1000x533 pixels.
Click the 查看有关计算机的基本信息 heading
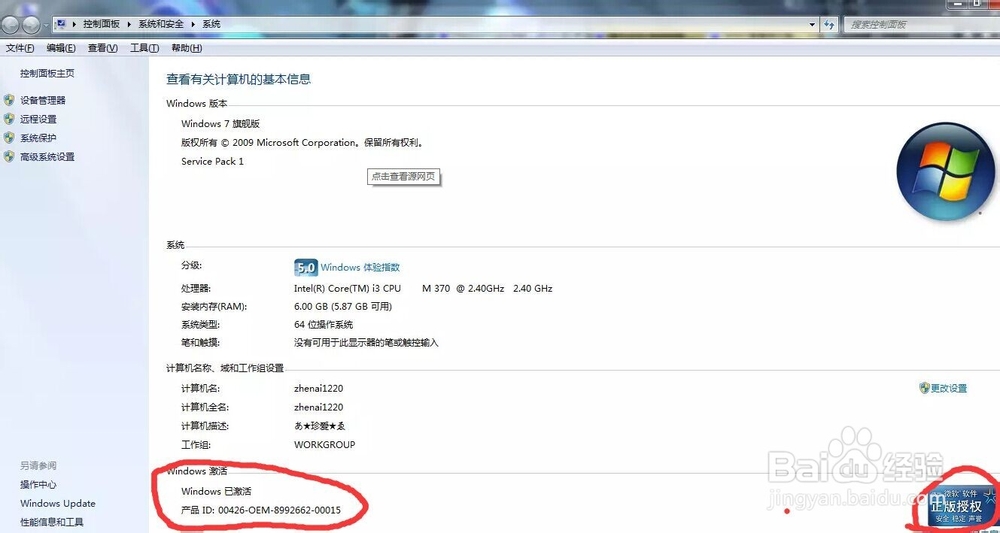[x=239, y=80]
